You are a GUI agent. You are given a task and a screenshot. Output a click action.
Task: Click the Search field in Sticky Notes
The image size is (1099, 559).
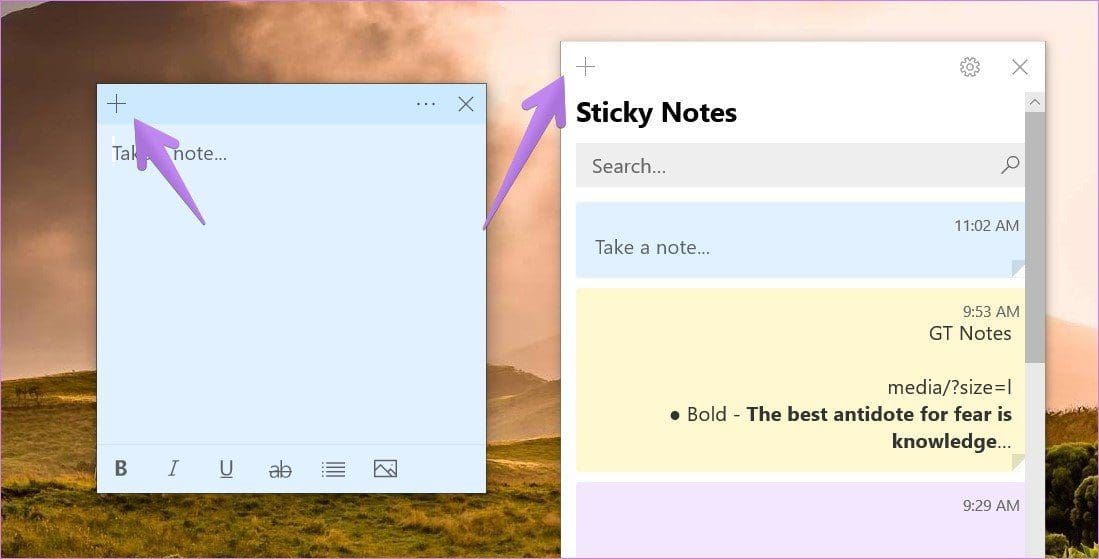[x=800, y=165]
